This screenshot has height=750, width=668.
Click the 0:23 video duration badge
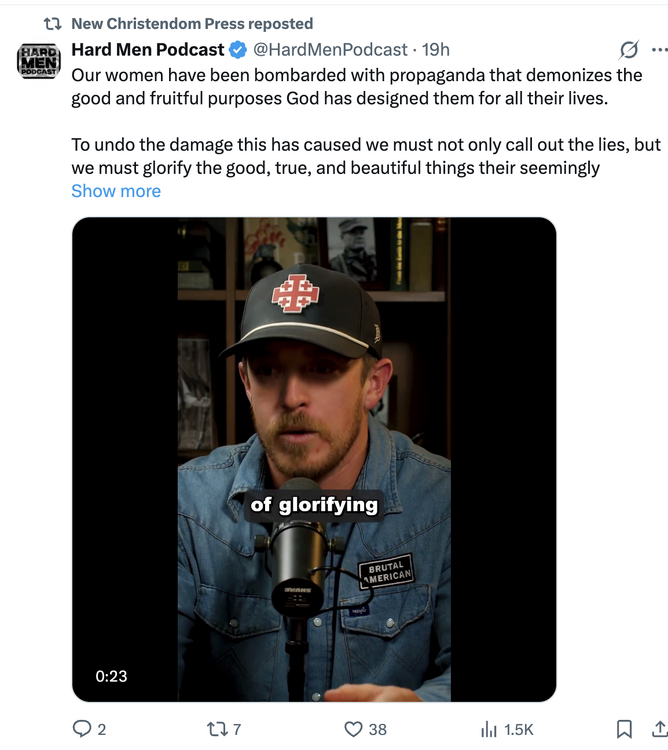tap(111, 676)
